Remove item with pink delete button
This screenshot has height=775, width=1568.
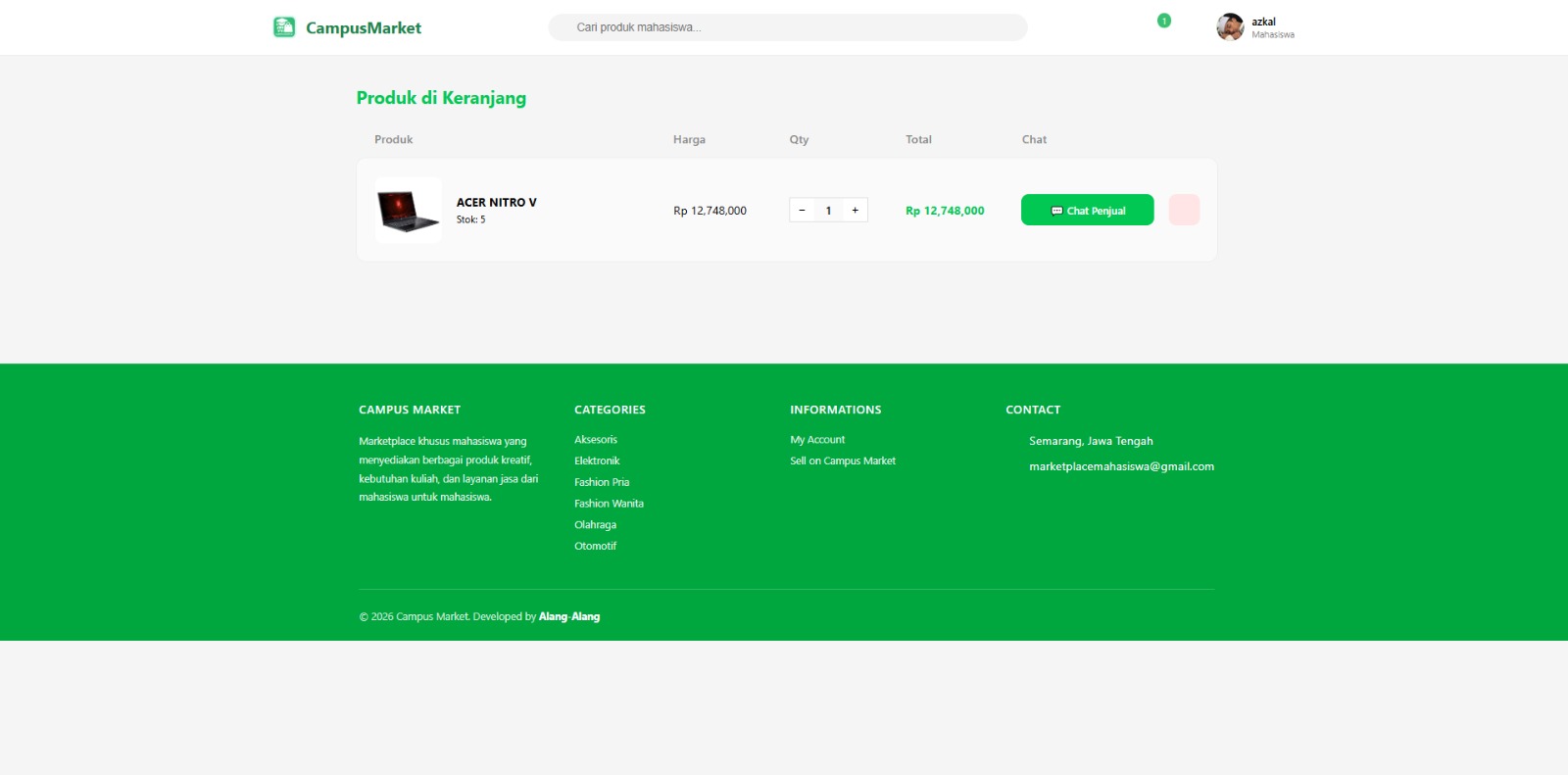1184,210
